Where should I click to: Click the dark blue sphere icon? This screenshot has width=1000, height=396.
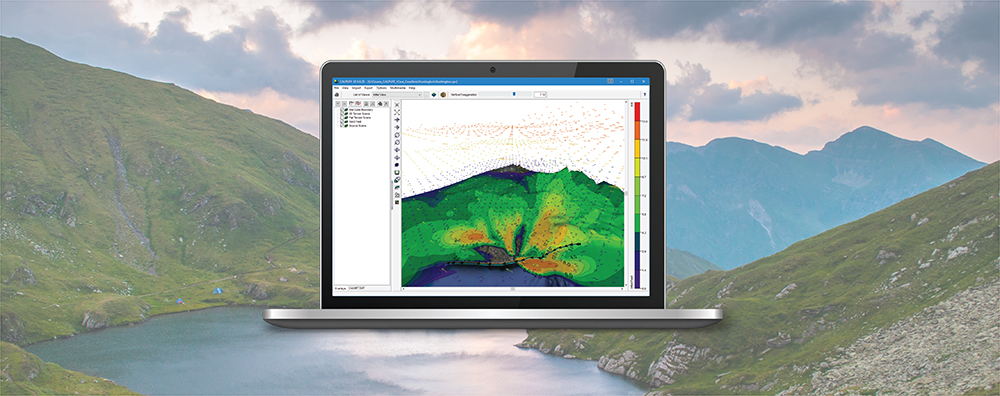click(397, 165)
